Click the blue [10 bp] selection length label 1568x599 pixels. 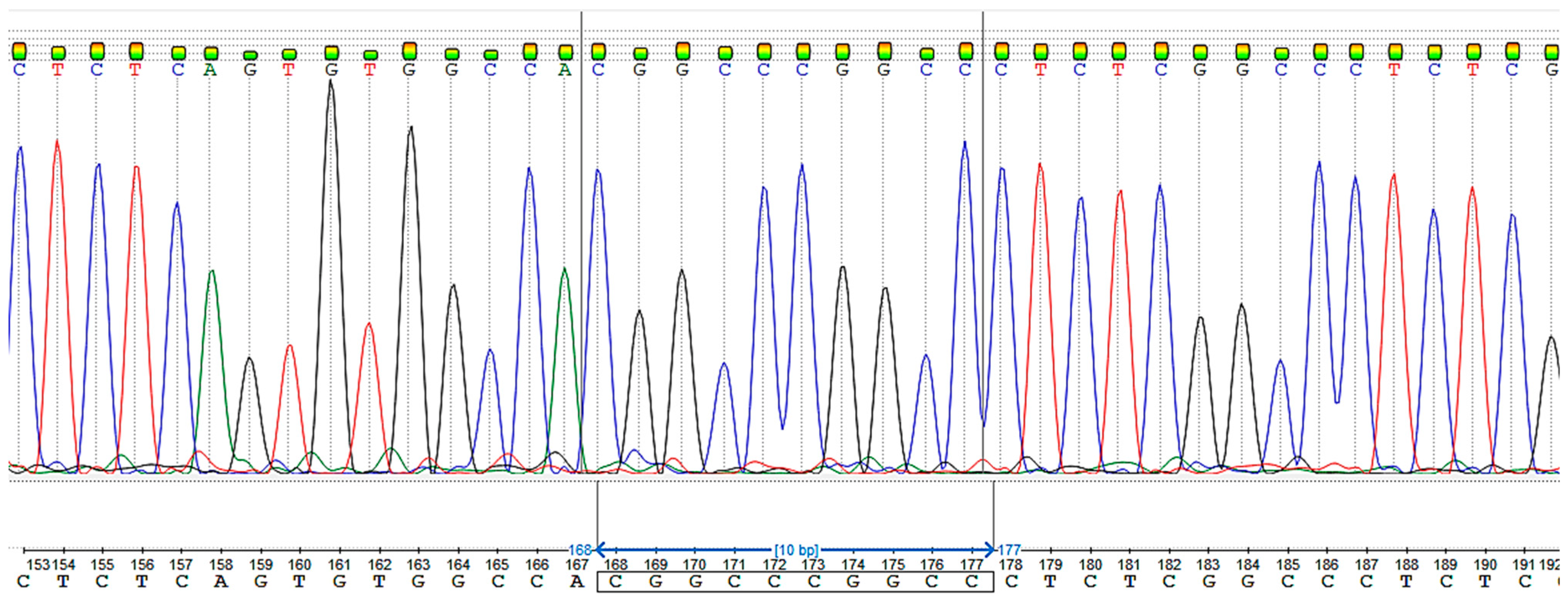(x=796, y=550)
